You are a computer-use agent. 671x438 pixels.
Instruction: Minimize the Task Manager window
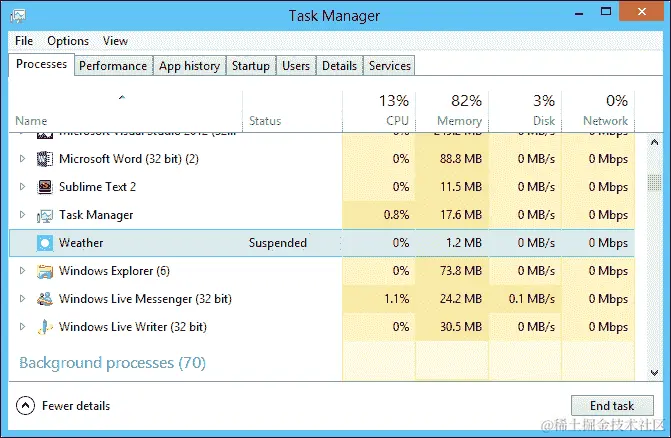579,12
